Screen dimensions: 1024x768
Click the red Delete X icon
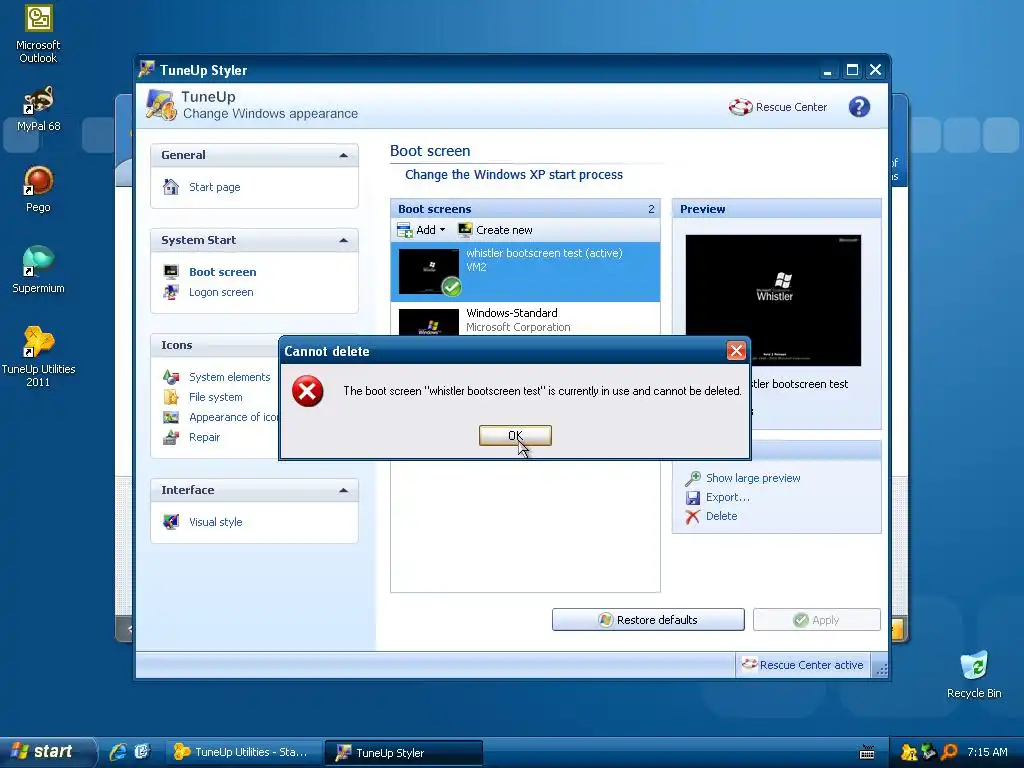point(693,517)
